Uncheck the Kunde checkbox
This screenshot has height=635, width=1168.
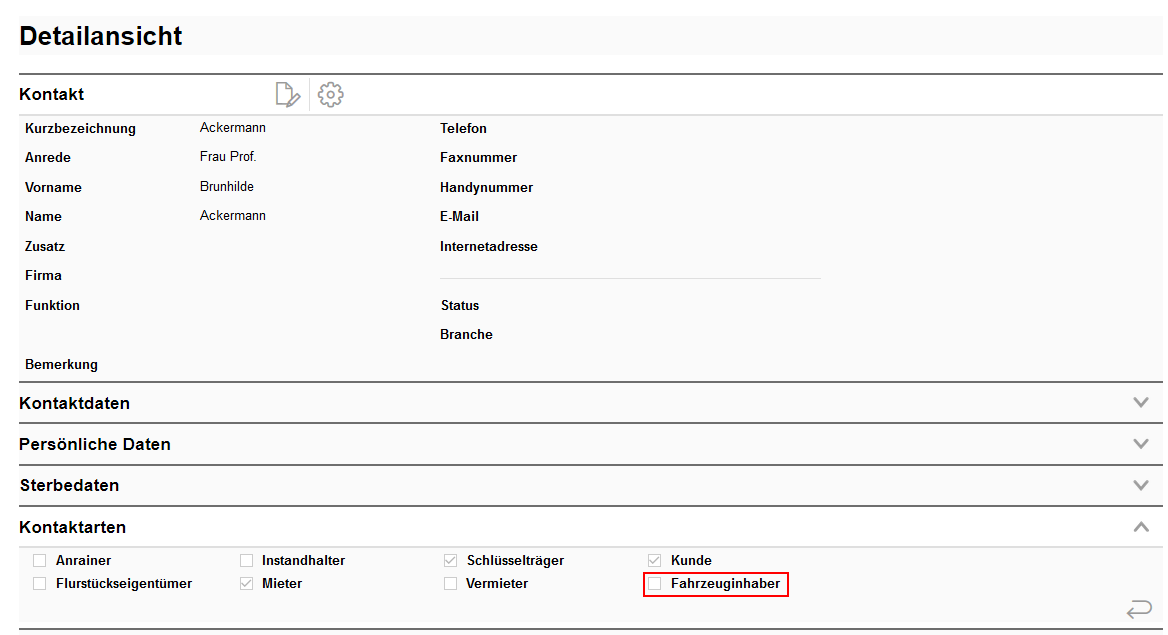(655, 561)
